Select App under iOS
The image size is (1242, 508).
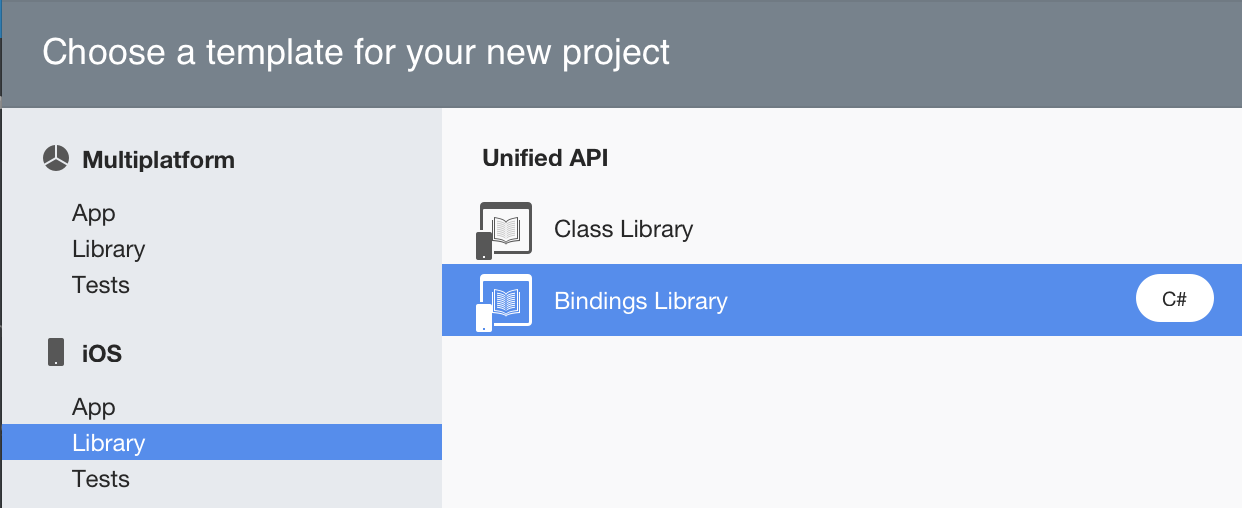(94, 408)
